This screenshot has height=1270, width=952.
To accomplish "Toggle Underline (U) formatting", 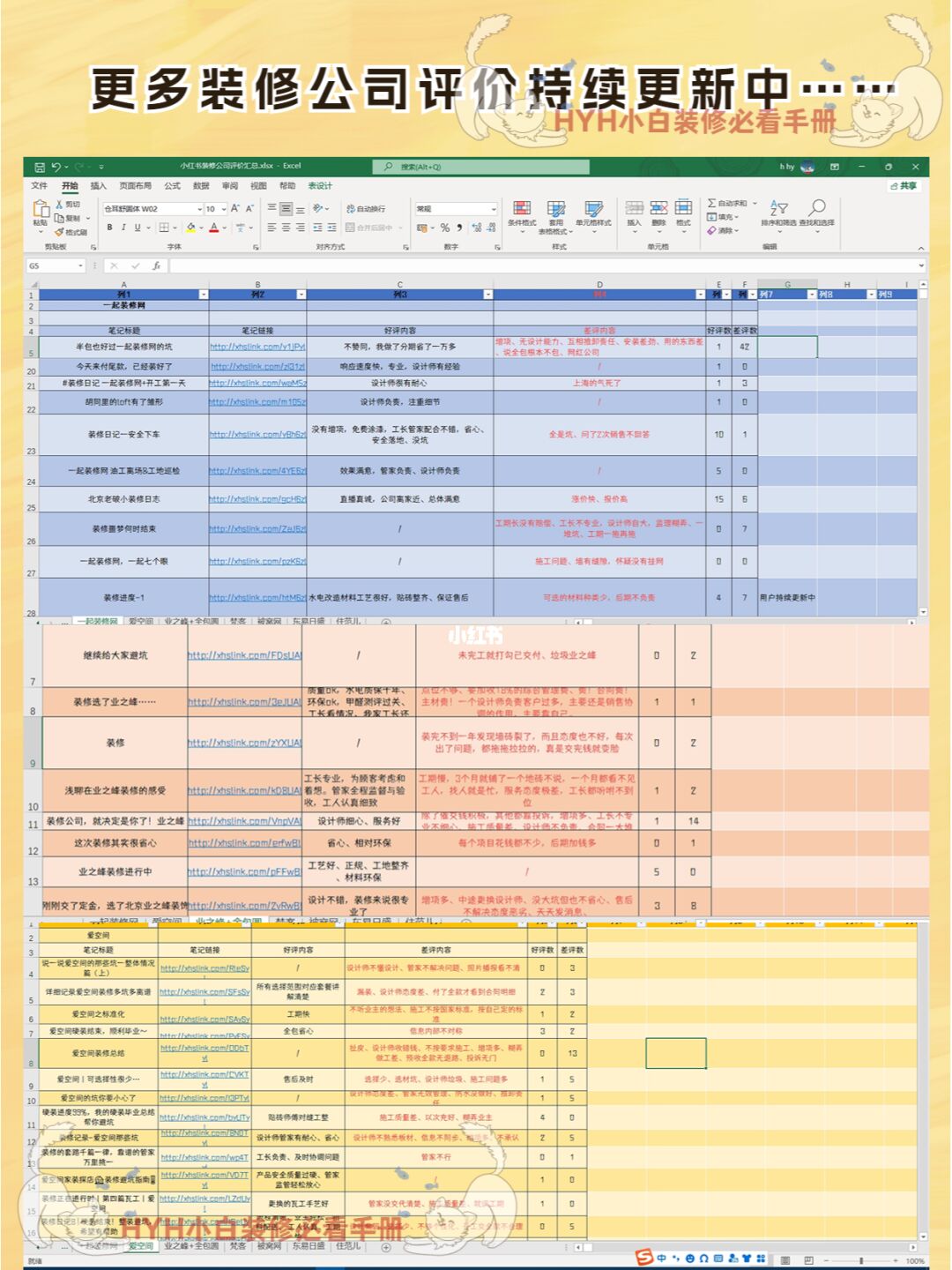I will point(138,228).
